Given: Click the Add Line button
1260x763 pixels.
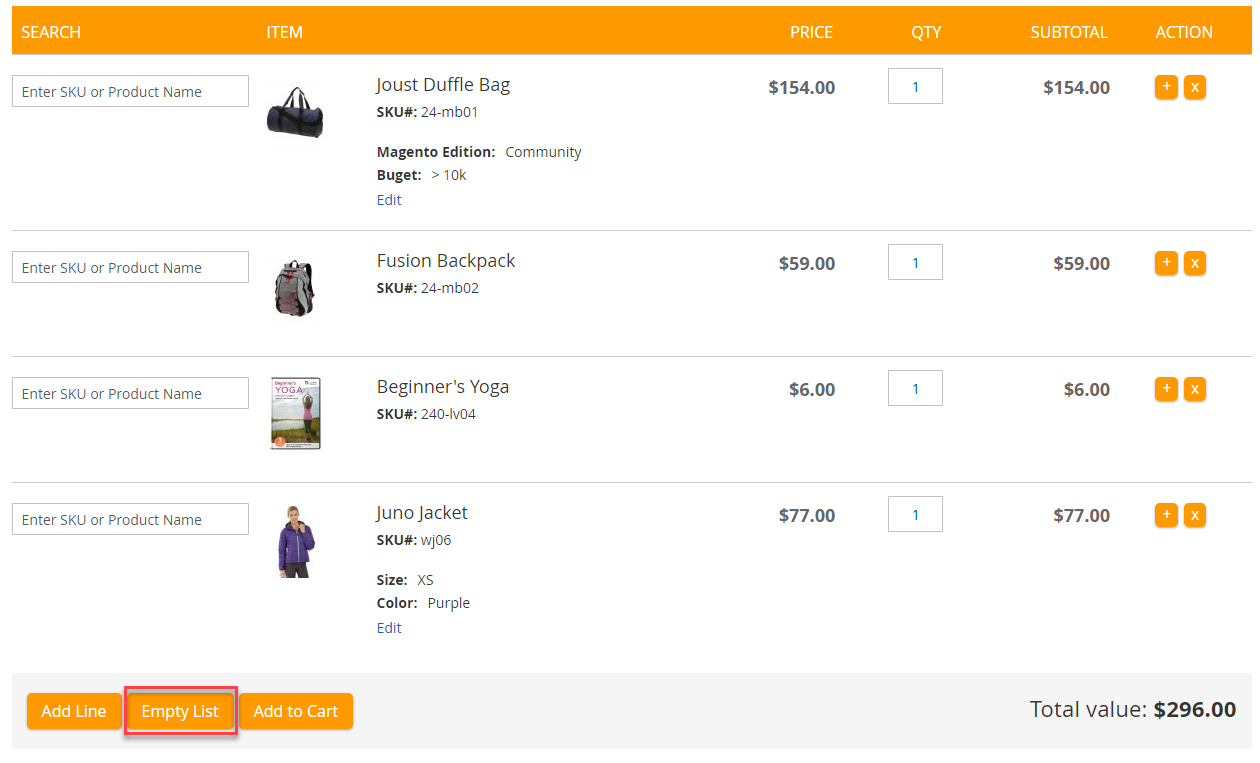Looking at the screenshot, I should click(74, 711).
